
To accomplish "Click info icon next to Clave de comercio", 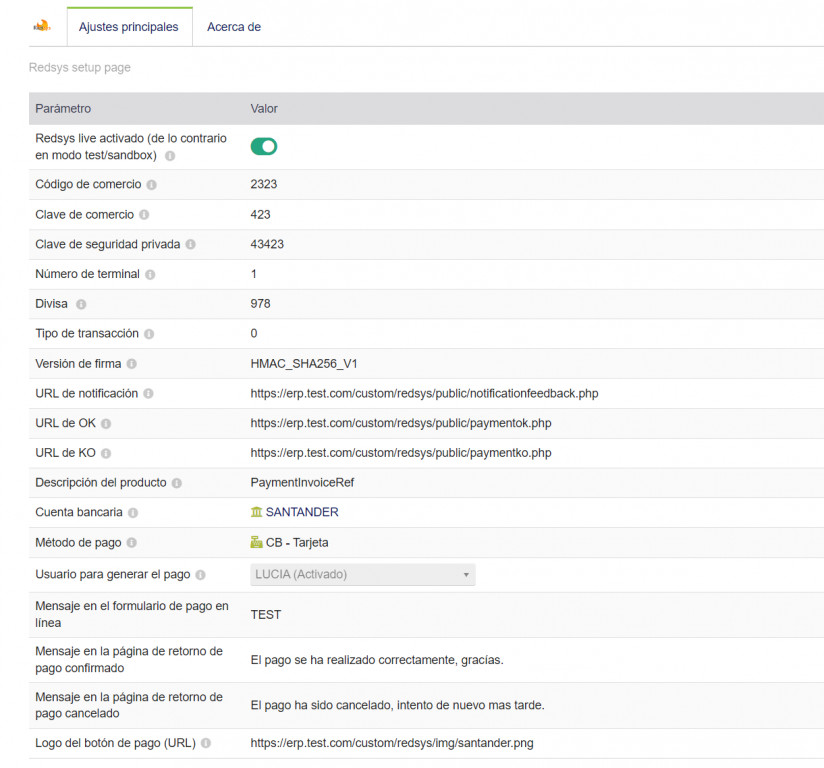I will (x=144, y=215).
